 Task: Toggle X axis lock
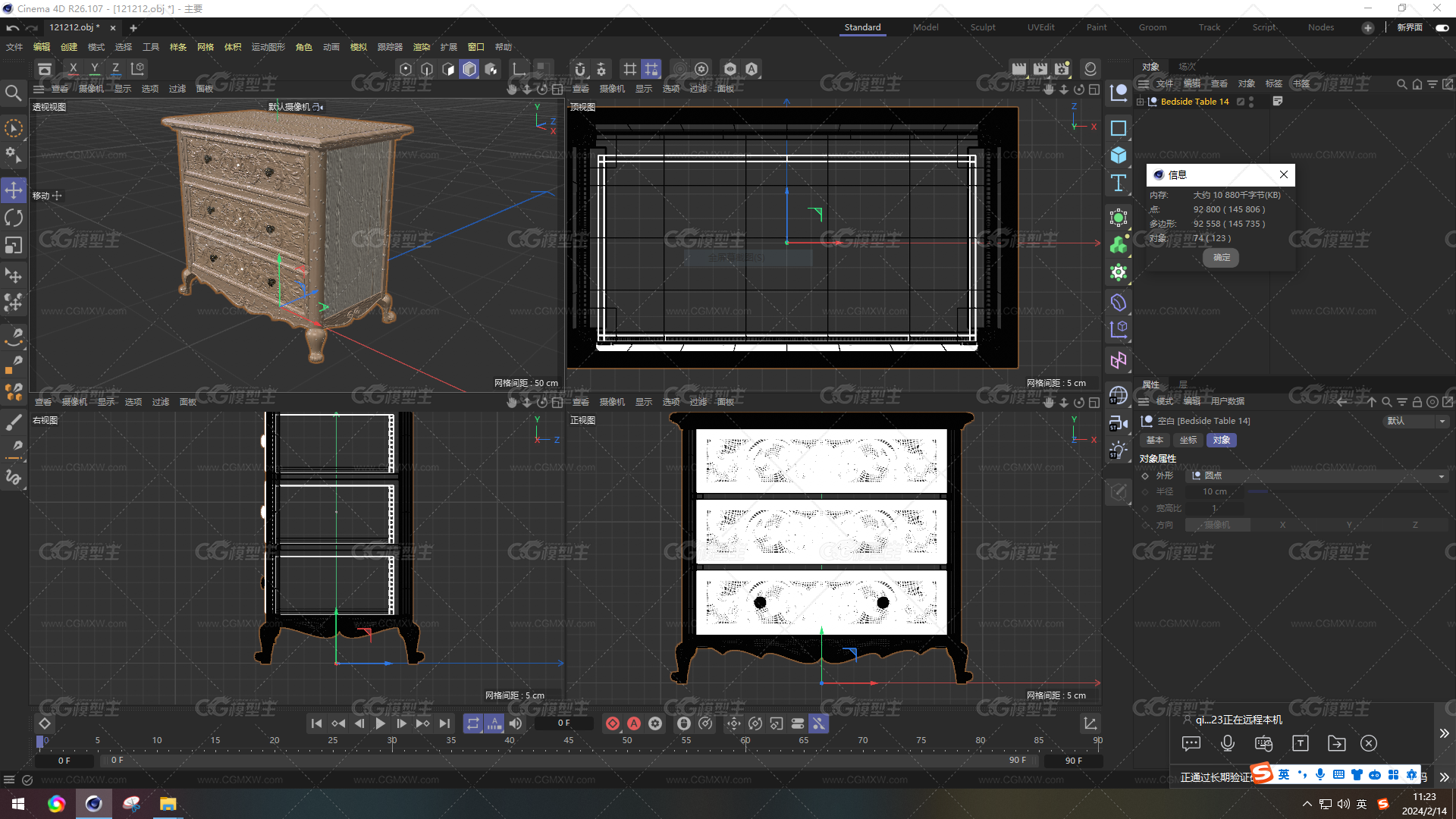click(73, 69)
